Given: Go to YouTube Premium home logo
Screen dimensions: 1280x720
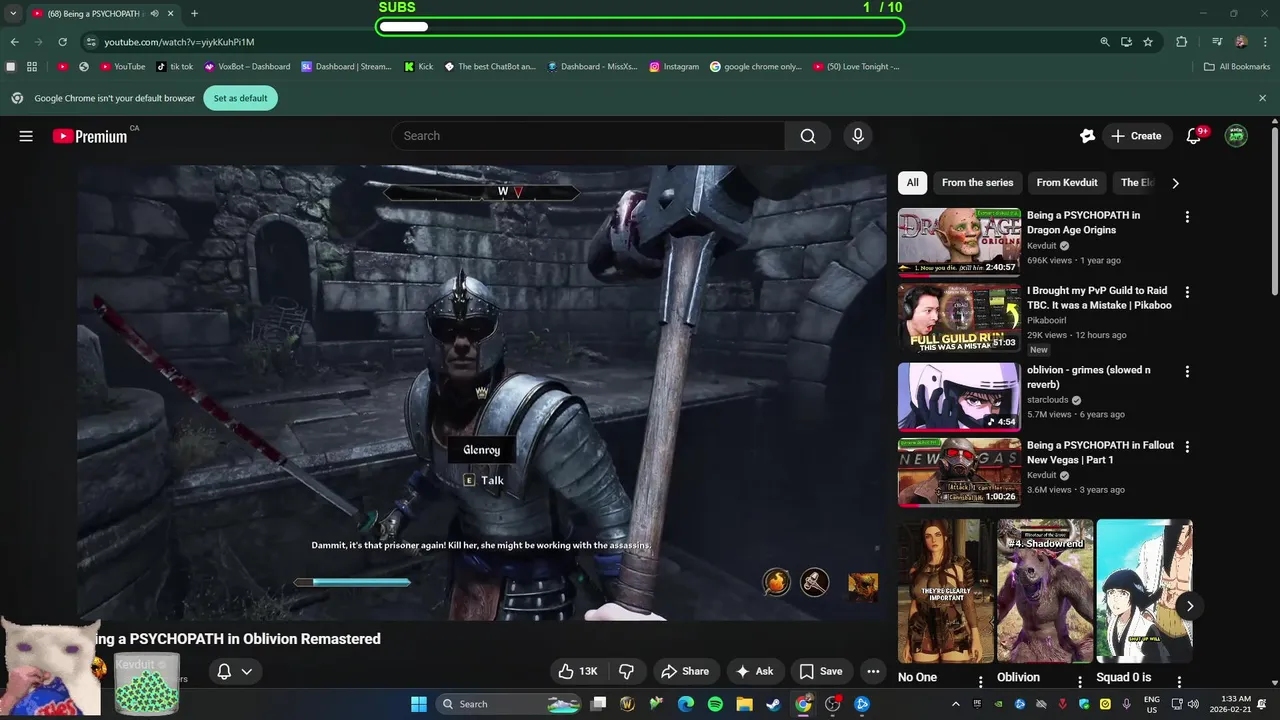Looking at the screenshot, I should 90,136.
